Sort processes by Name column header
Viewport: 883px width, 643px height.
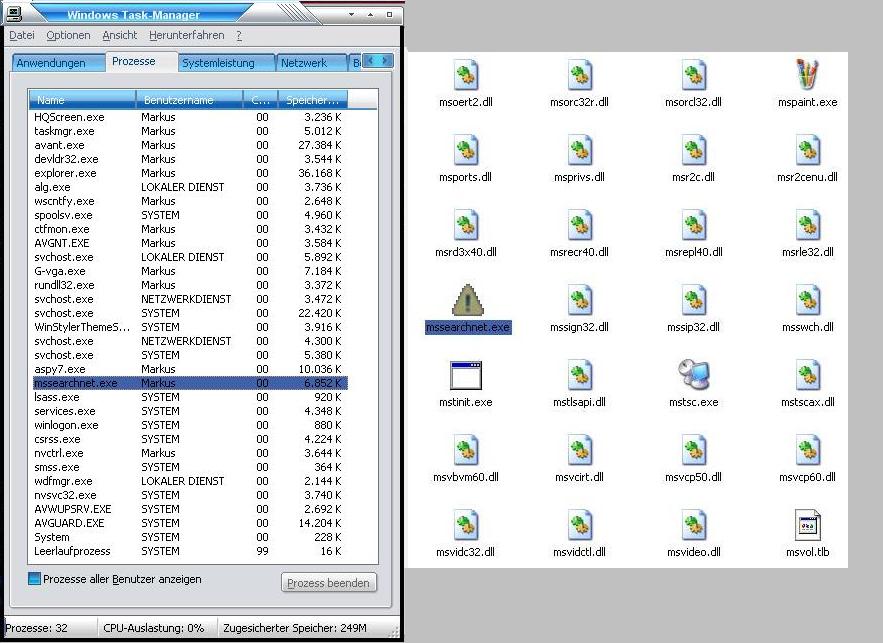82,100
